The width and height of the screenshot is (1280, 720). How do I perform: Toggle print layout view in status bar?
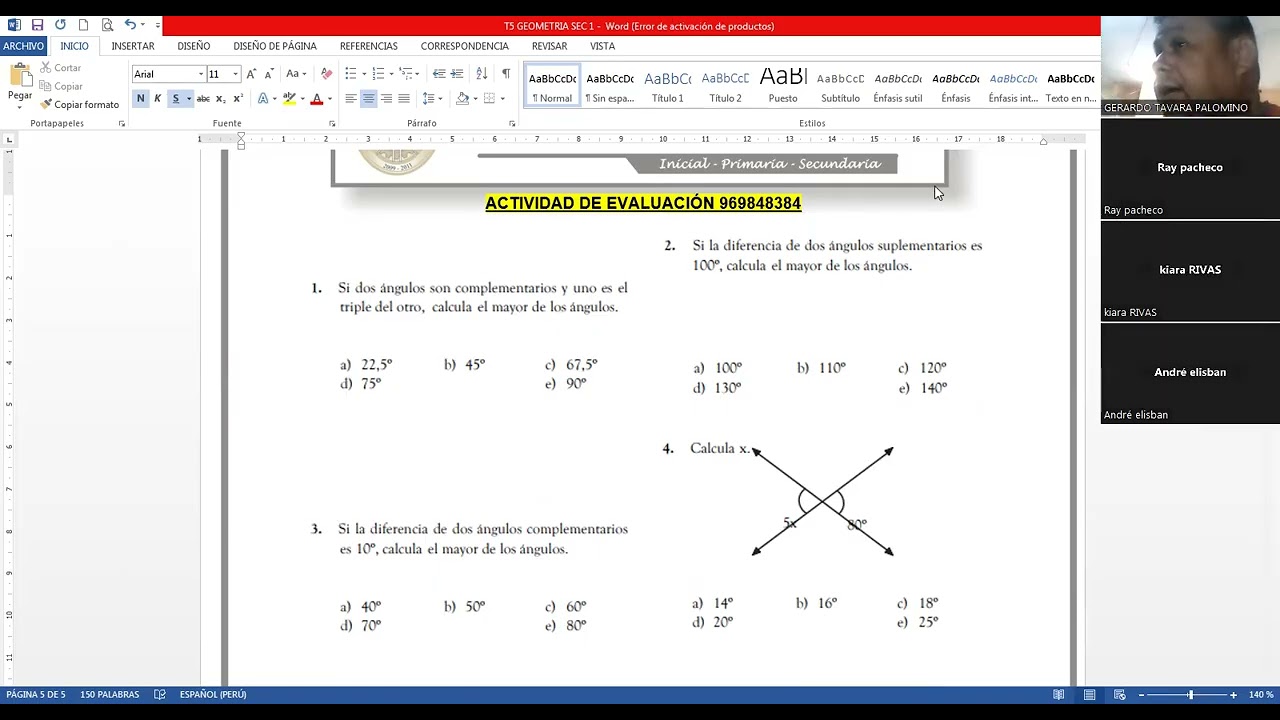1089,694
